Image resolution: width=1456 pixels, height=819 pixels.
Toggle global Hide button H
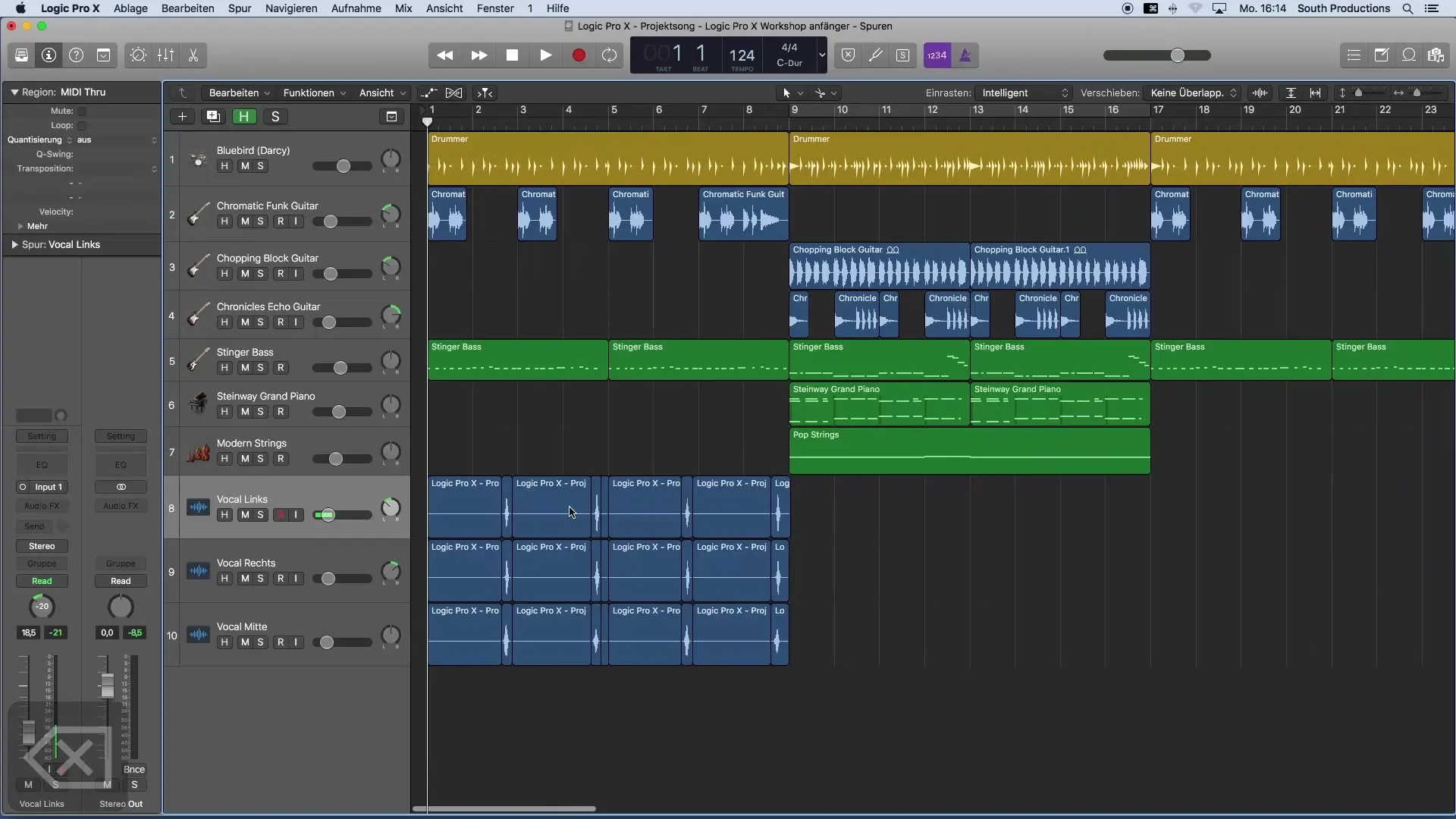(244, 117)
